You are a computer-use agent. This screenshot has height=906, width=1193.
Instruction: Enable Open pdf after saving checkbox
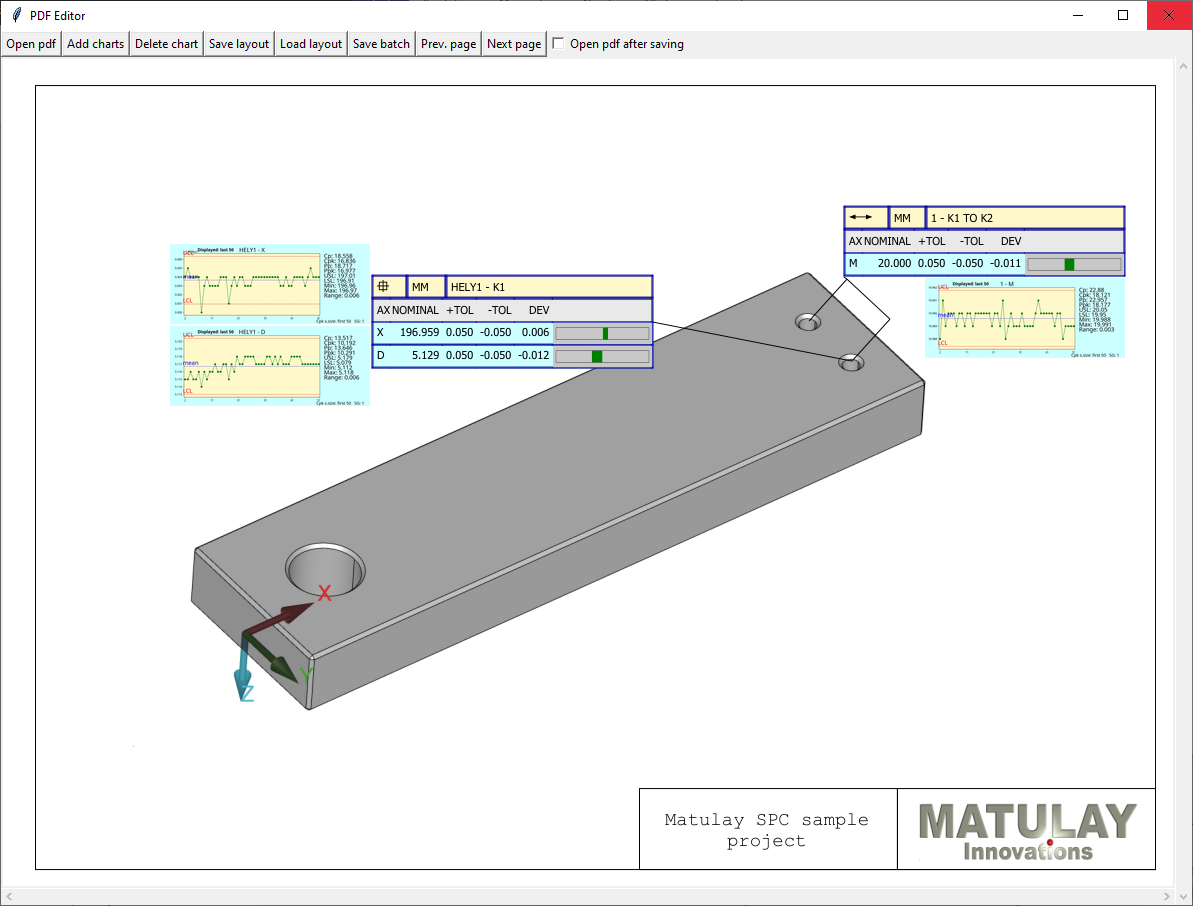(559, 44)
